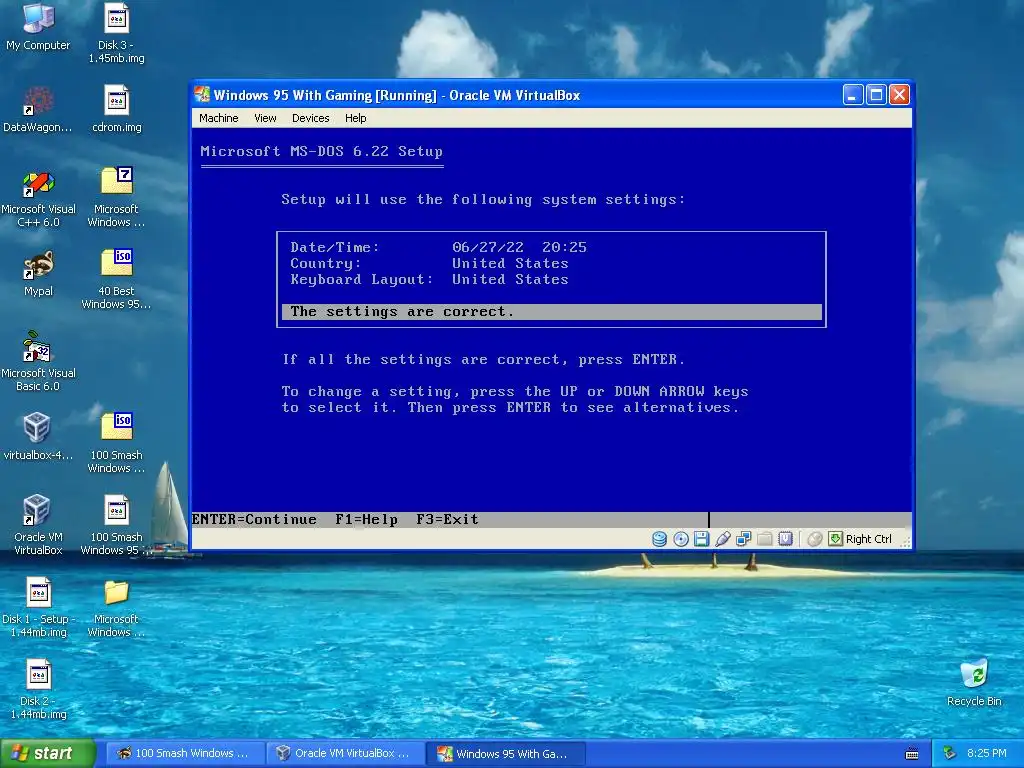Select the Oracle VM VirtualBox shortcut

click(38, 525)
